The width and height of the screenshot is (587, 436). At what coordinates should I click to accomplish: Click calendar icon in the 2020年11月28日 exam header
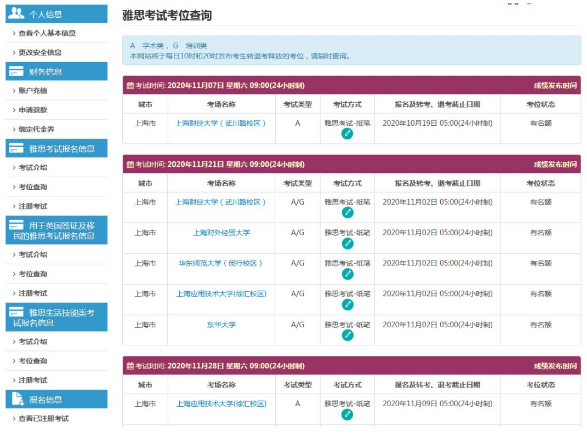click(x=130, y=366)
